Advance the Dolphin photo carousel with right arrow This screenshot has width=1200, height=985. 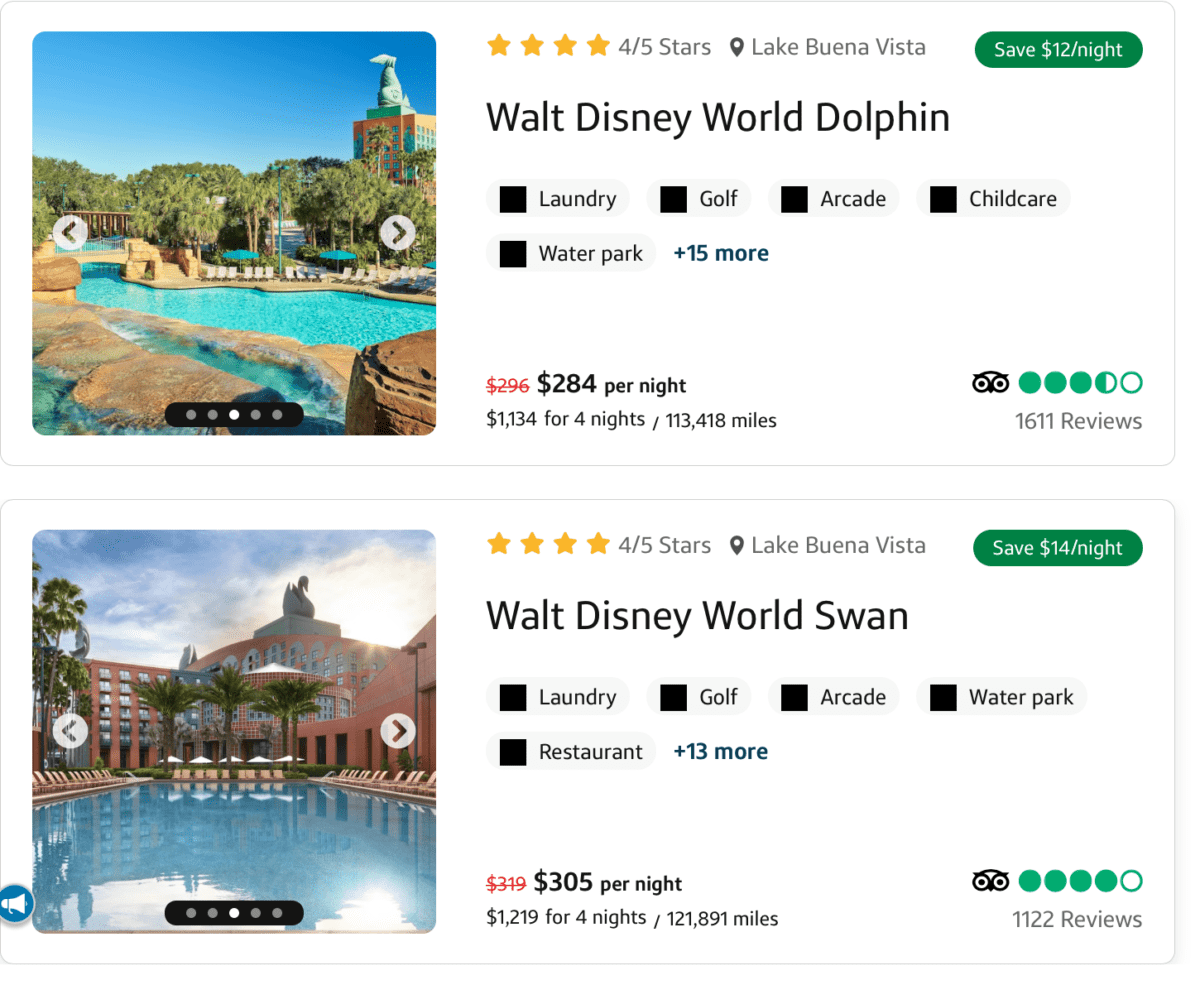pos(398,232)
